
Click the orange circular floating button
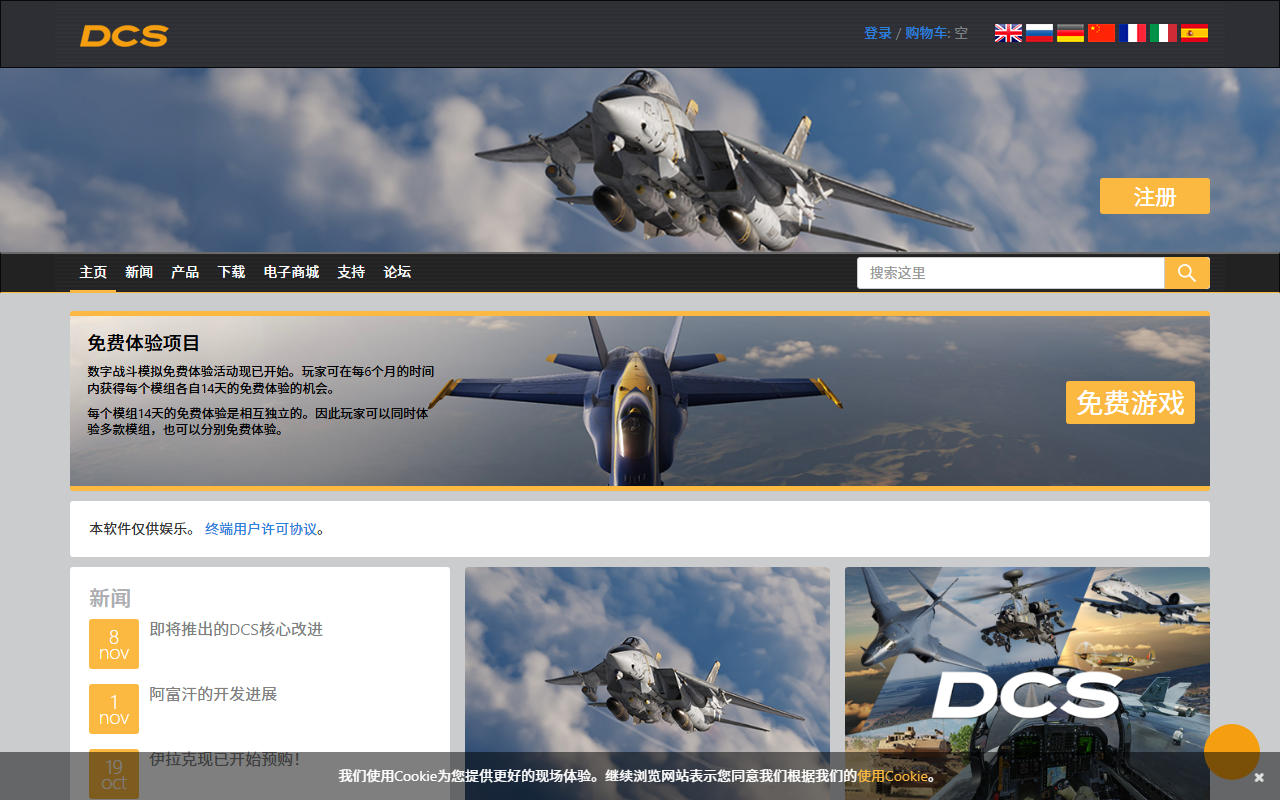[x=1232, y=752]
